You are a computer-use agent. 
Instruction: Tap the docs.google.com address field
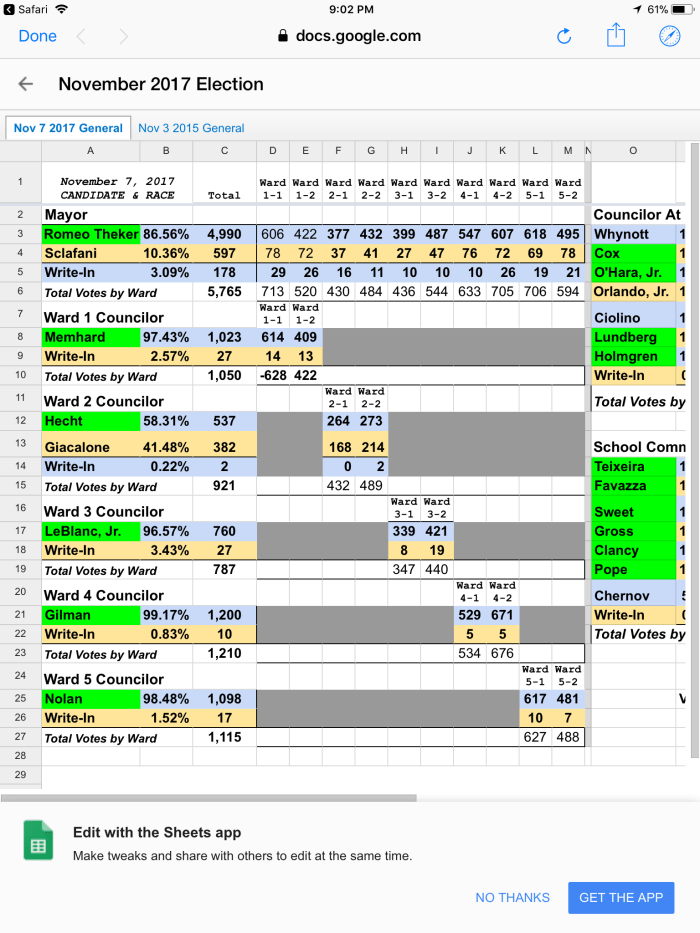pyautogui.click(x=357, y=36)
